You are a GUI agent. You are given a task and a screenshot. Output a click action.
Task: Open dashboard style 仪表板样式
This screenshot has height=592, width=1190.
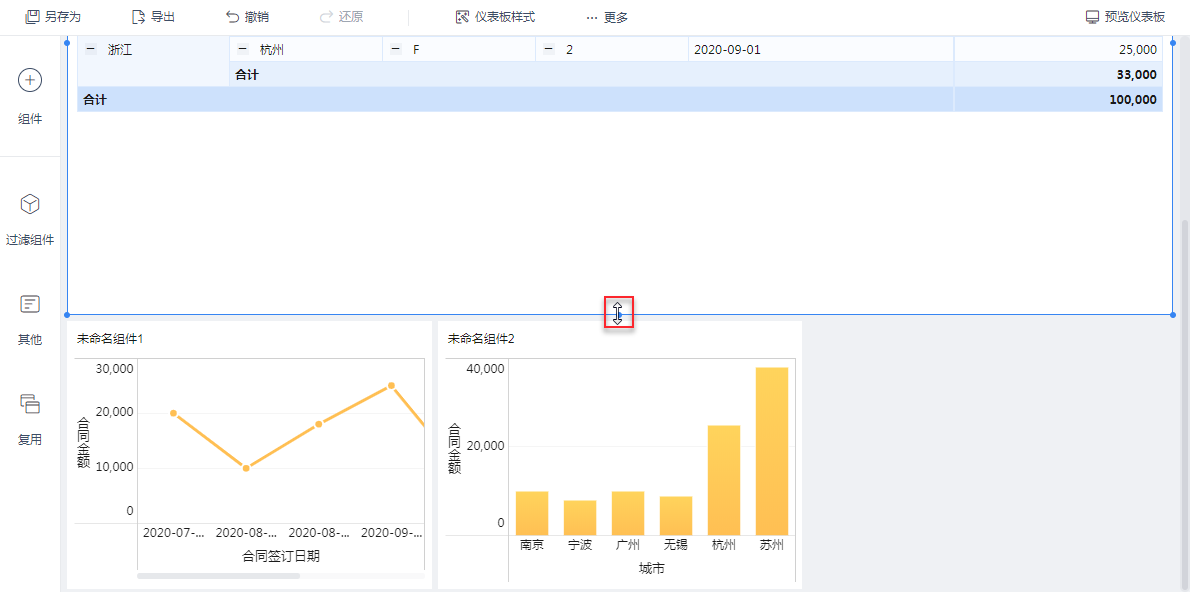click(495, 17)
